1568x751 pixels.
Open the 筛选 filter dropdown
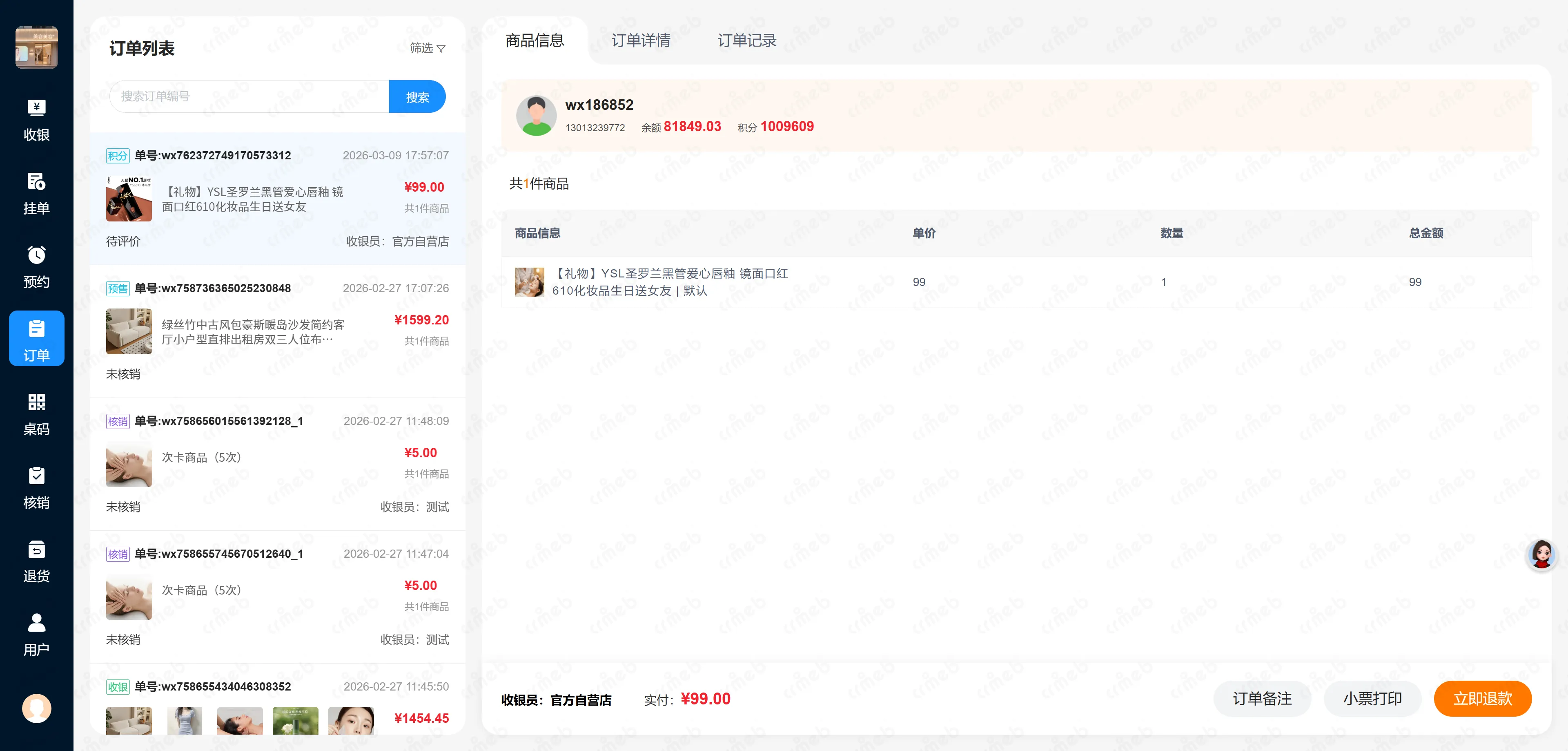point(427,48)
